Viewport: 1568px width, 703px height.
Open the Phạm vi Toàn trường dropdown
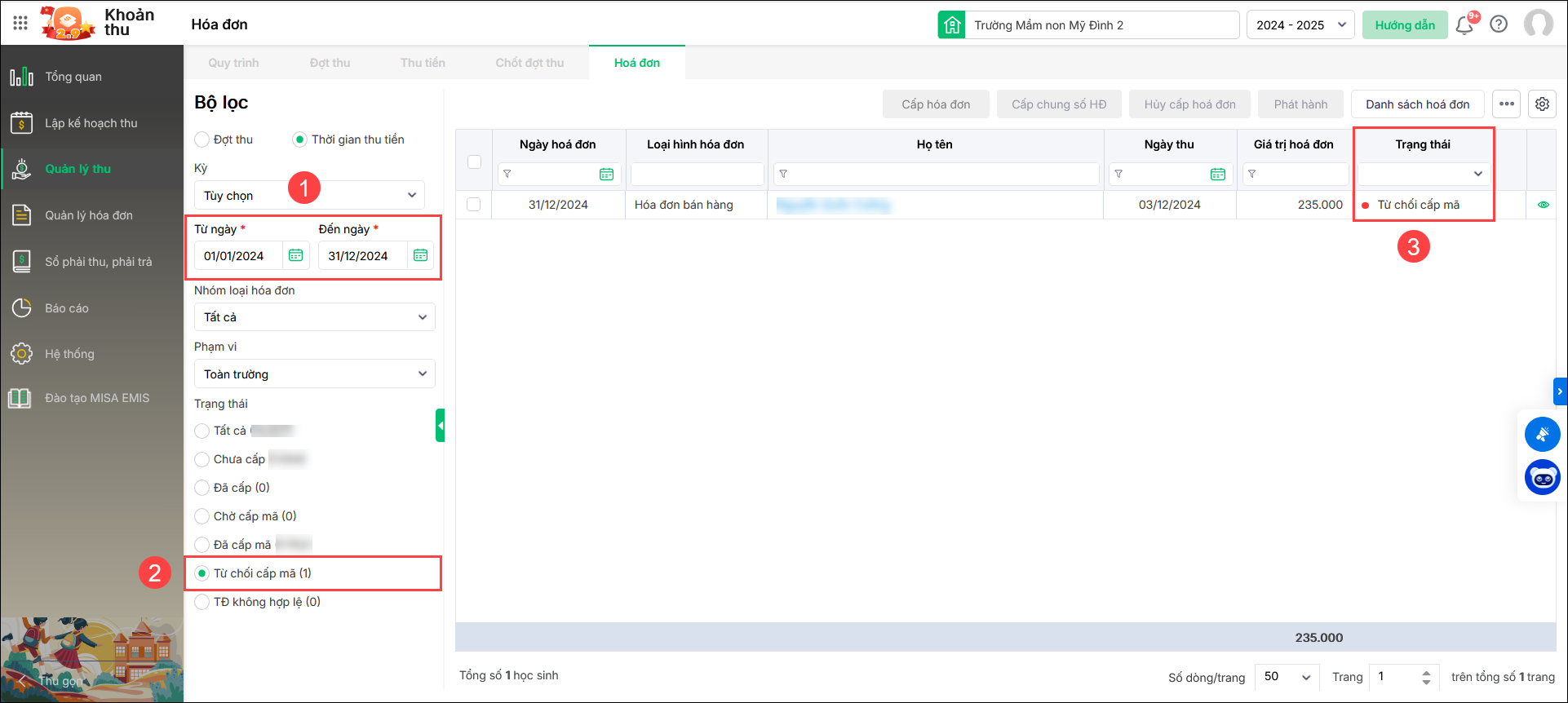(314, 374)
